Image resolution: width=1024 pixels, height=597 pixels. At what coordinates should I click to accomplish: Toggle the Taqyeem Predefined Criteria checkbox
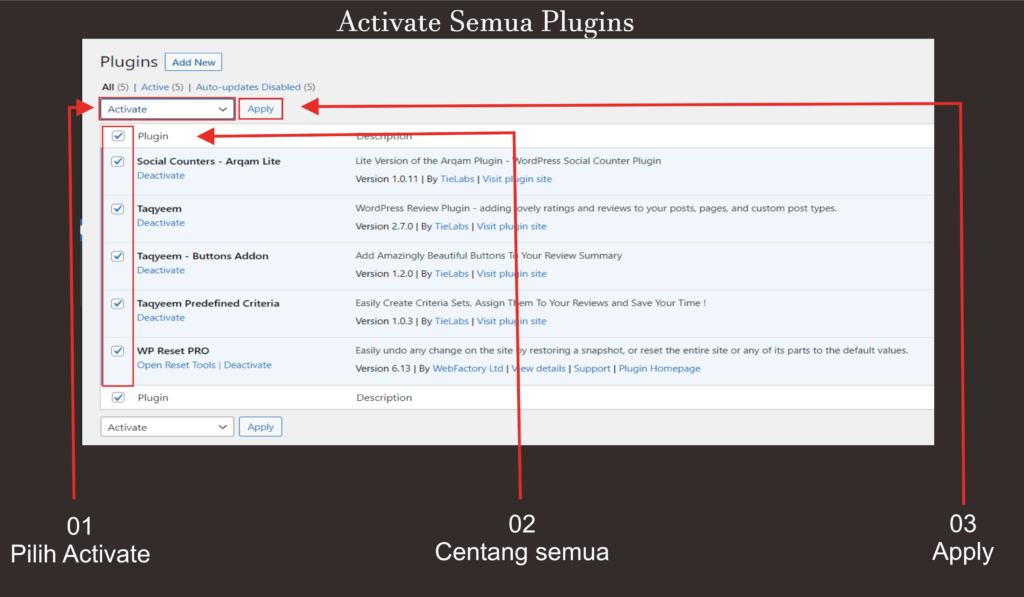pos(118,303)
